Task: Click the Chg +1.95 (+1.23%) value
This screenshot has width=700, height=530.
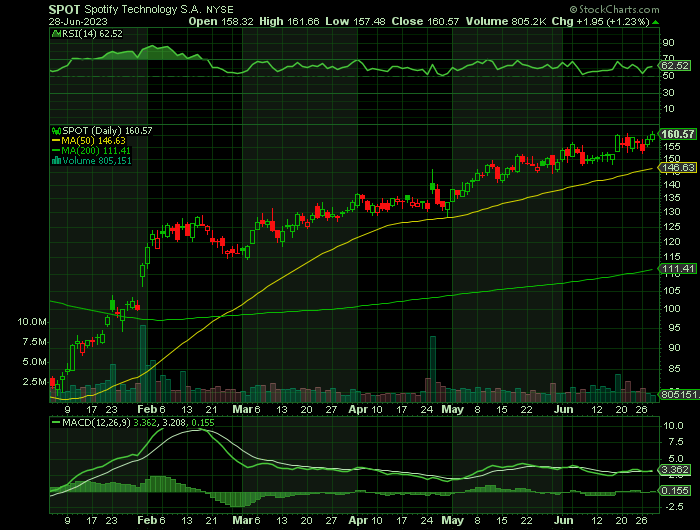Action: pyautogui.click(x=600, y=21)
